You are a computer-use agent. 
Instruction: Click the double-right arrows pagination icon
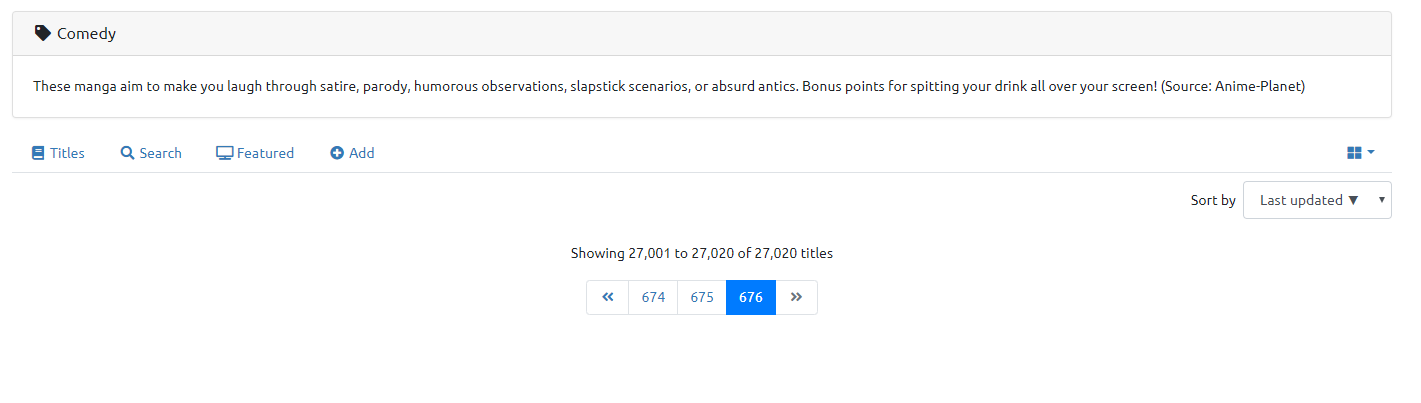click(796, 297)
